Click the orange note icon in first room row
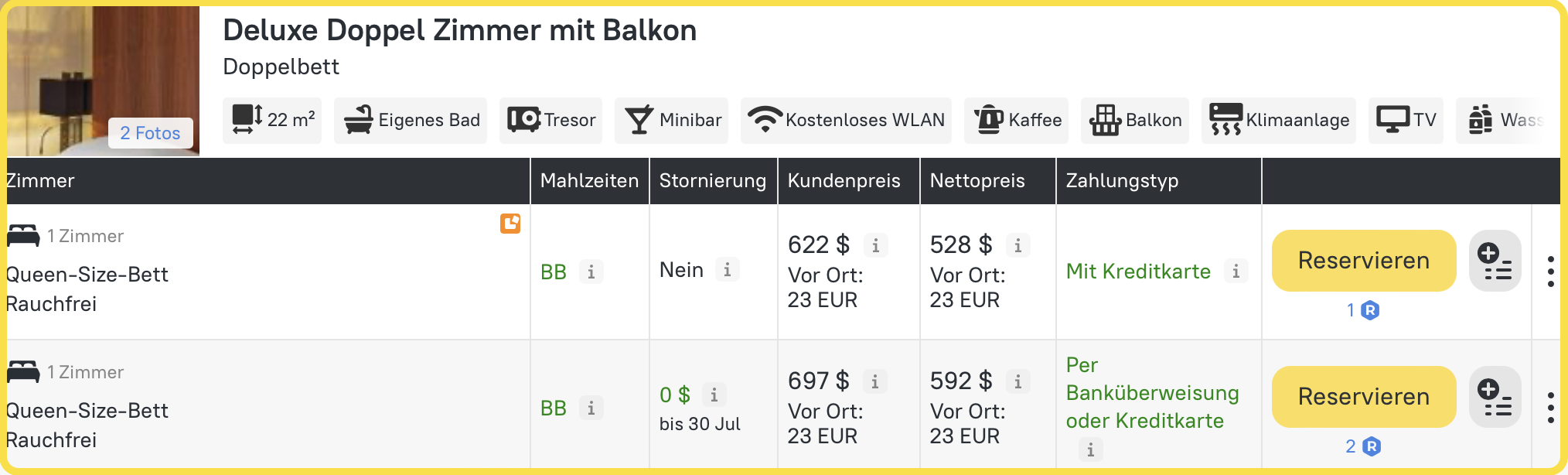 pos(510,224)
